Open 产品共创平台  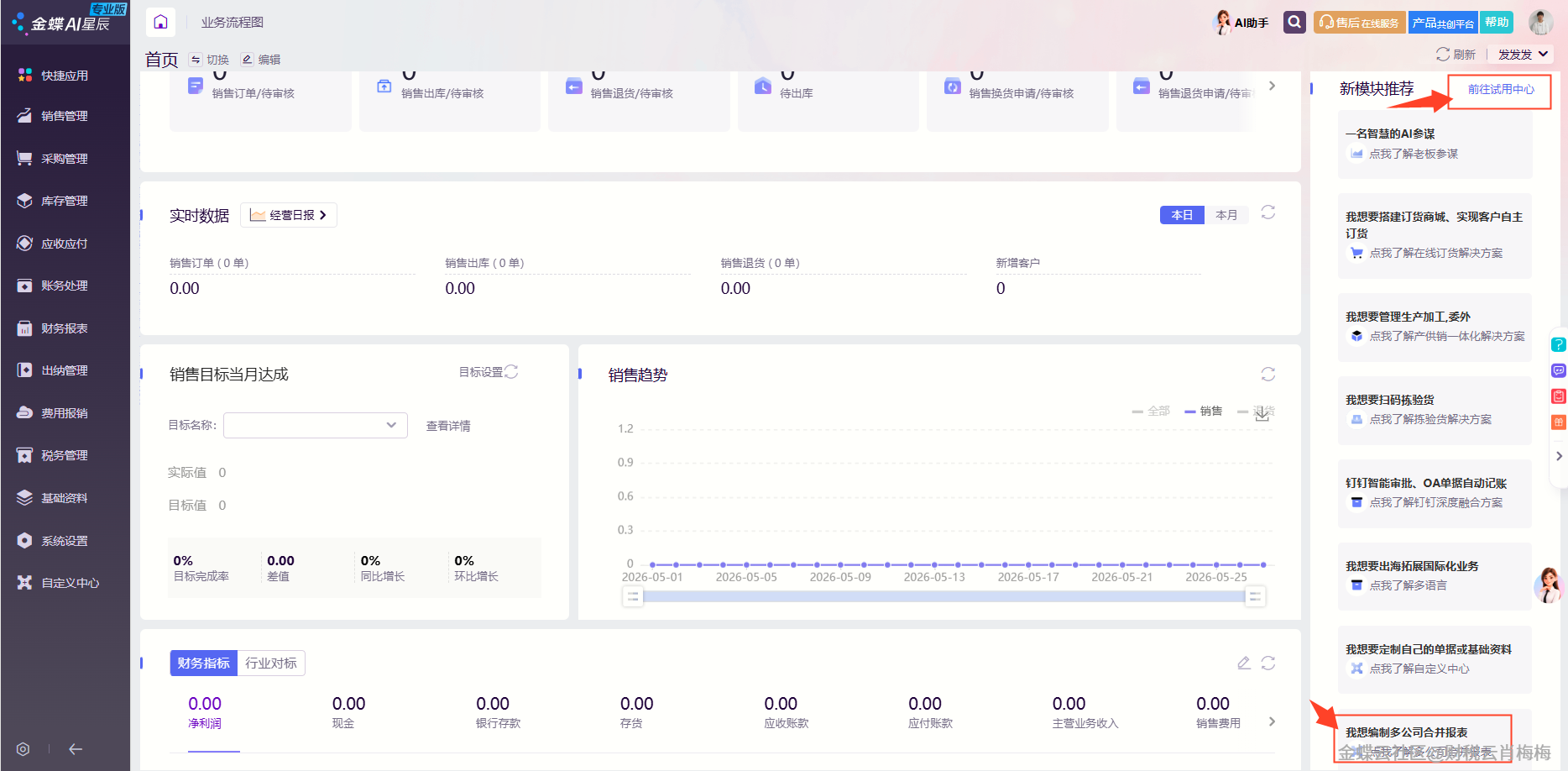click(1443, 23)
